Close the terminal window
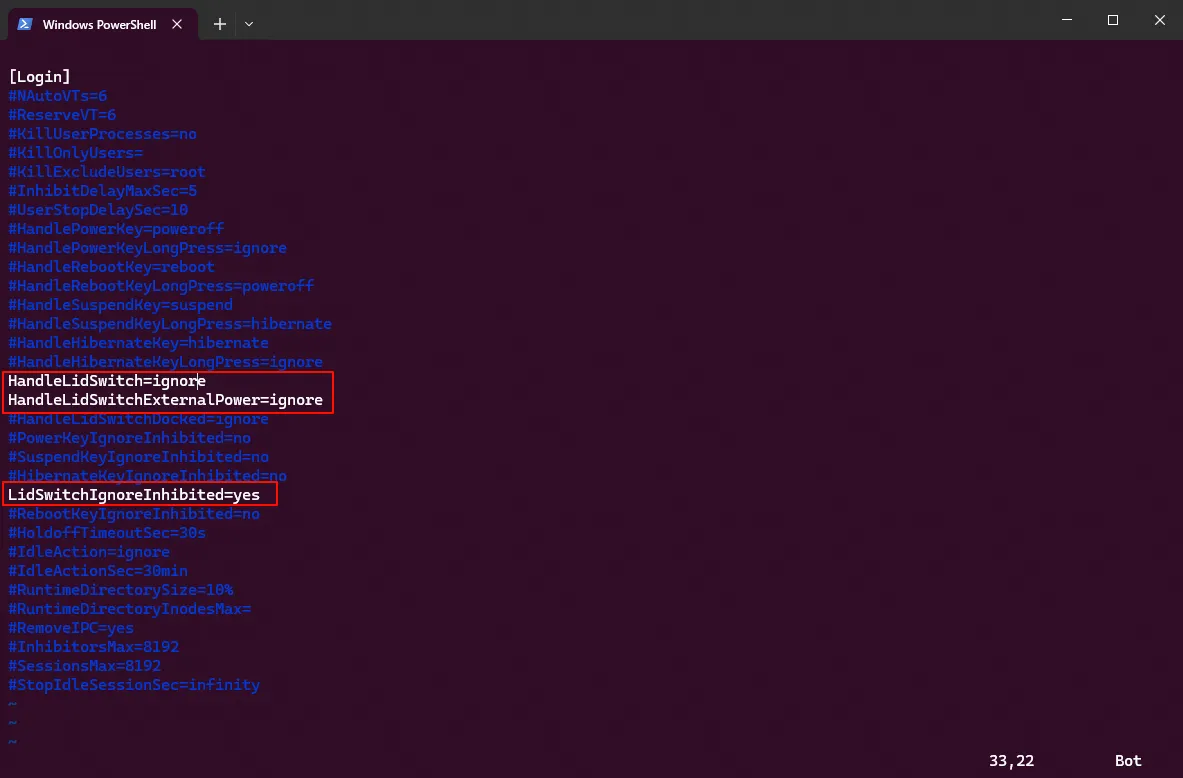Screen dimensions: 1183x778 coord(1160,20)
